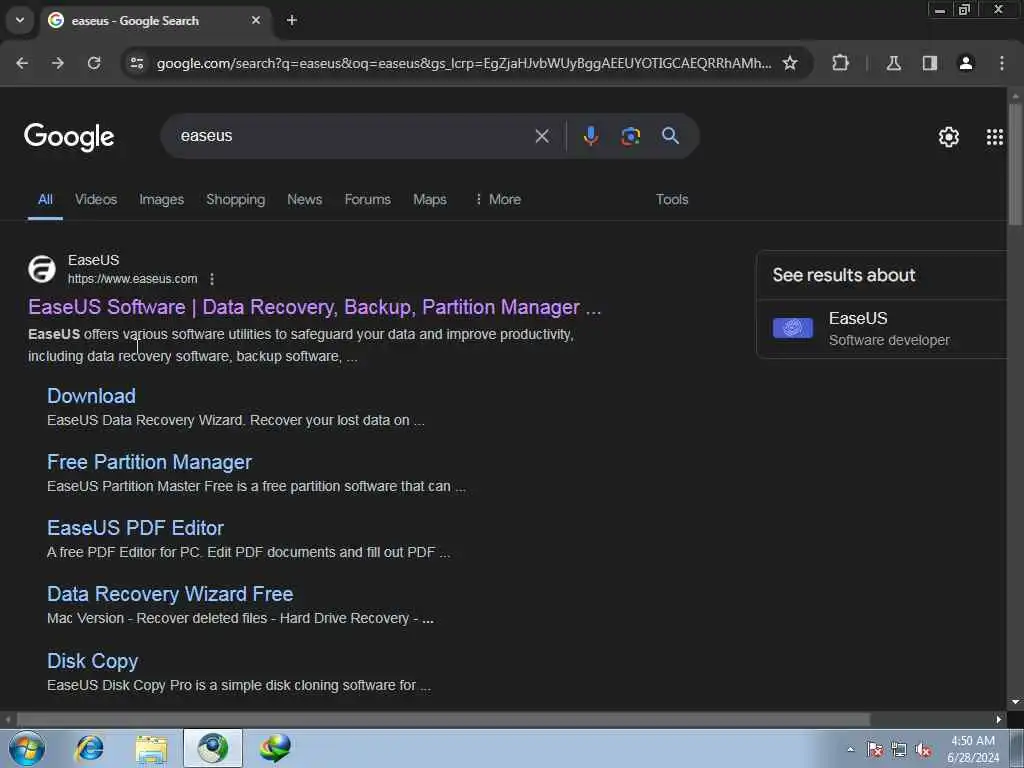Open a new browser tab
This screenshot has width=1024, height=768.
292,20
